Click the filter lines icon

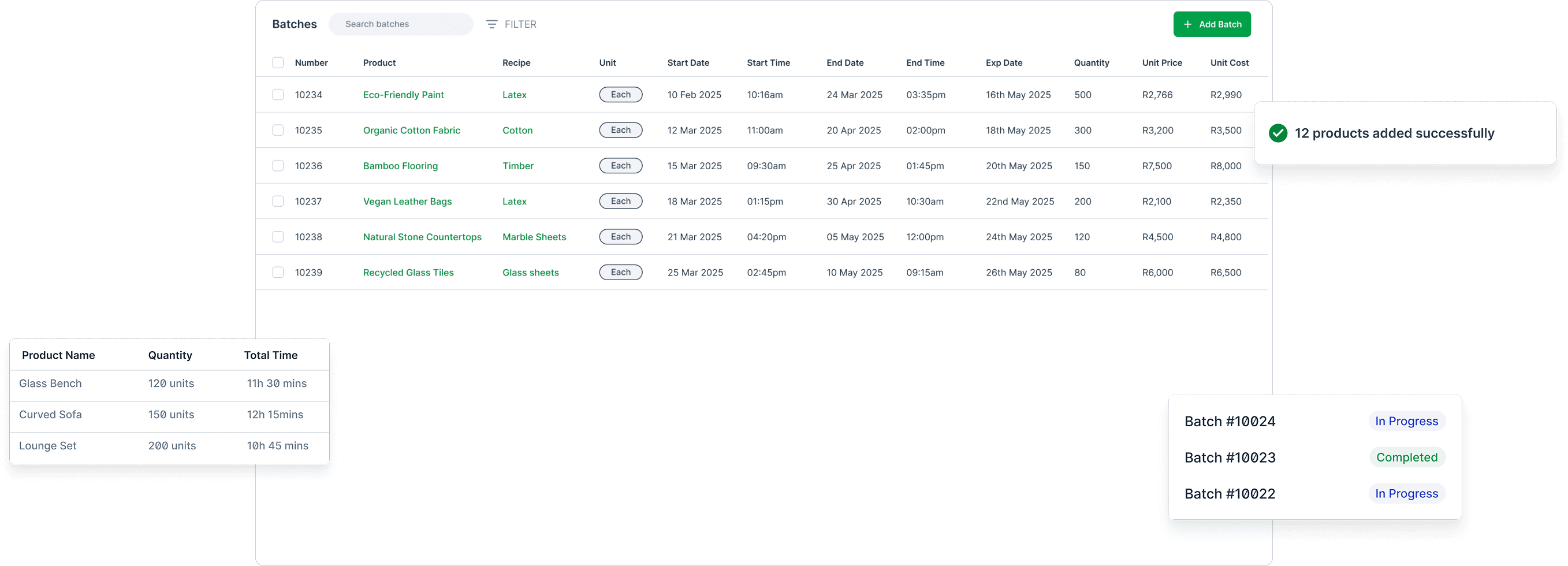click(491, 24)
